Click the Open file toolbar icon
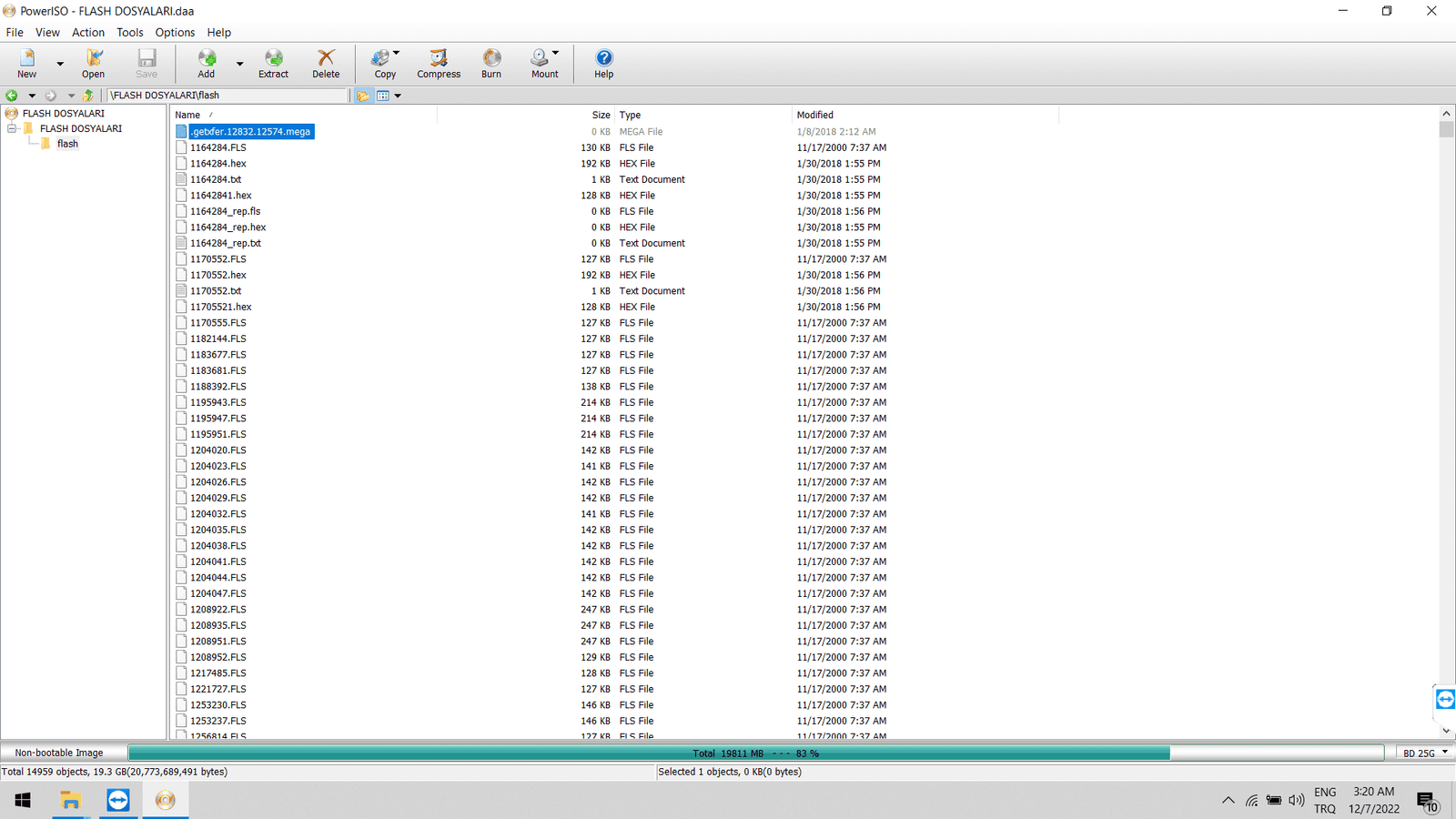This screenshot has height=819, width=1456. (x=93, y=64)
